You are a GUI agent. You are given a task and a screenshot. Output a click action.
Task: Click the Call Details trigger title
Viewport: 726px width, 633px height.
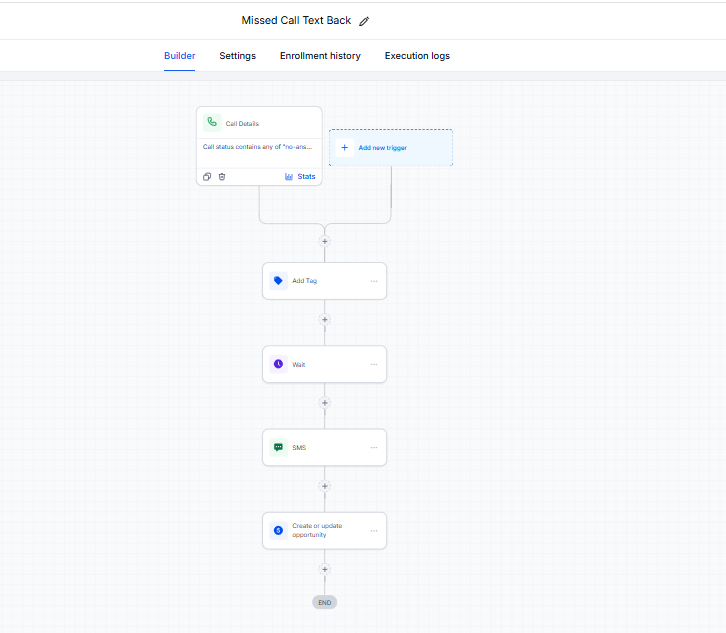[242, 124]
